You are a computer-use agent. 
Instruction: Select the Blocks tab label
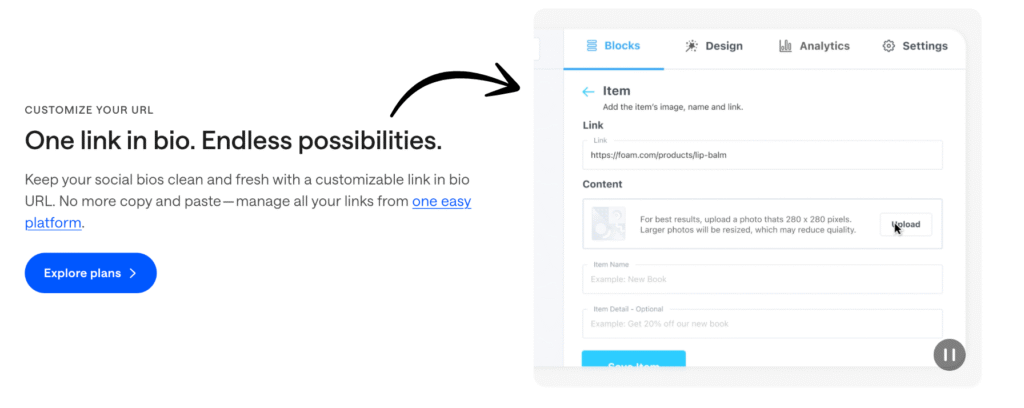[622, 46]
